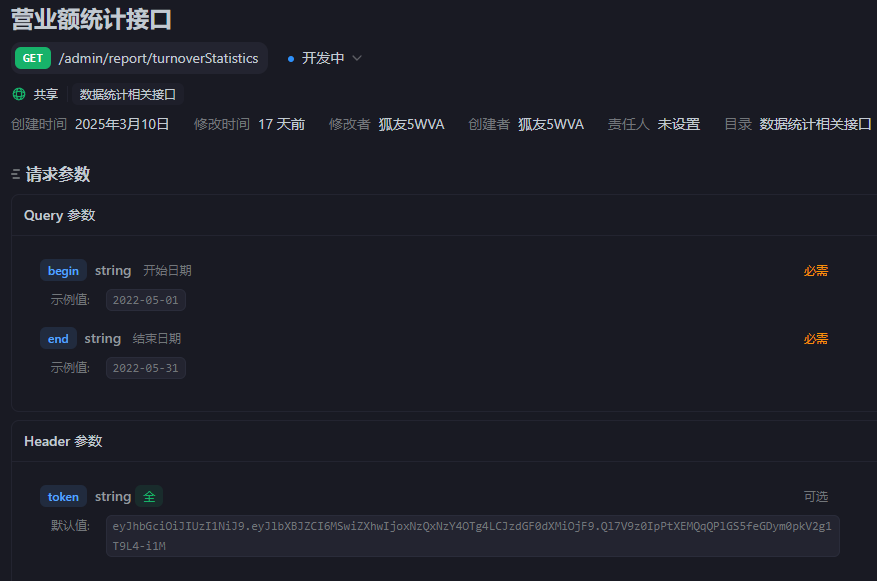This screenshot has height=581, width=877.
Task: Click the modified time 17 天前
Action: tap(281, 124)
